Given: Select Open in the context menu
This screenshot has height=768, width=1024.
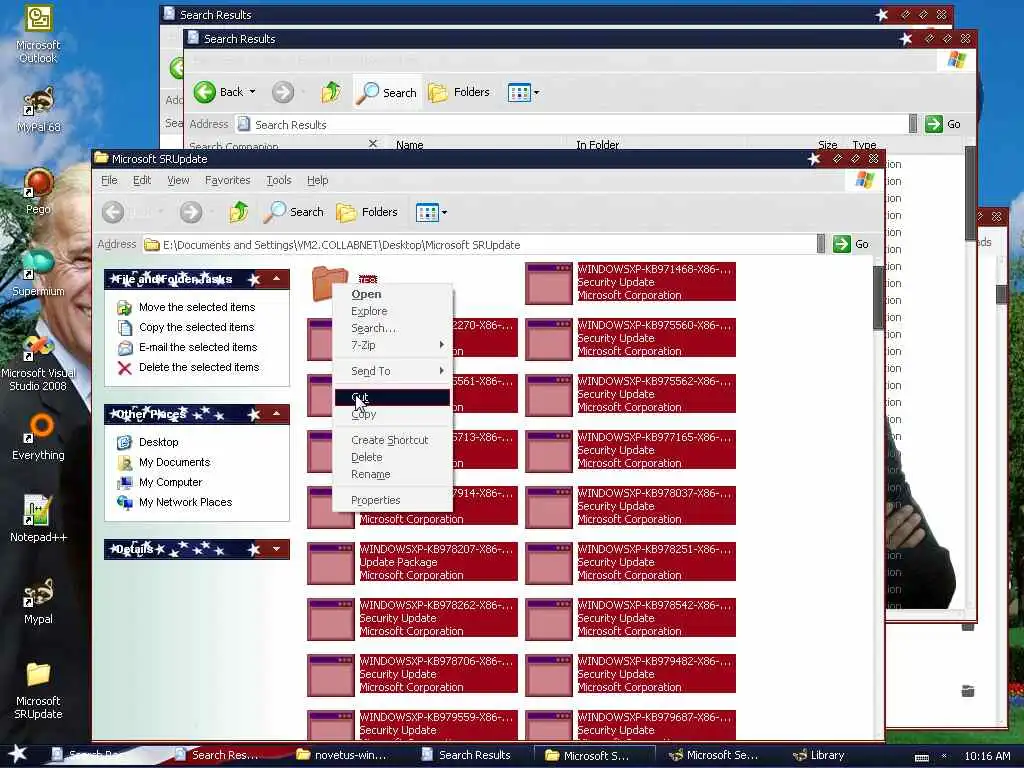Looking at the screenshot, I should pos(392,294).
